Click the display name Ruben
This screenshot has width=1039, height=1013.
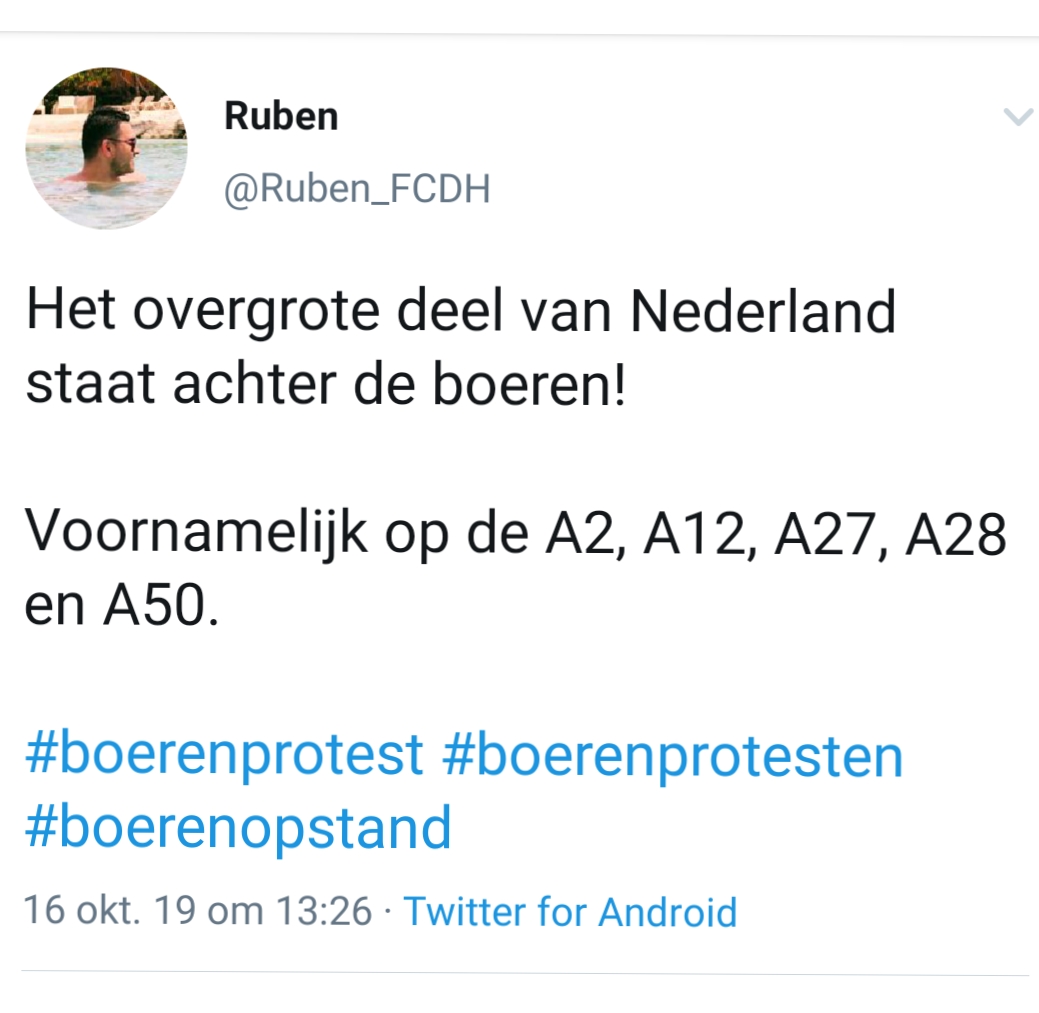point(281,117)
